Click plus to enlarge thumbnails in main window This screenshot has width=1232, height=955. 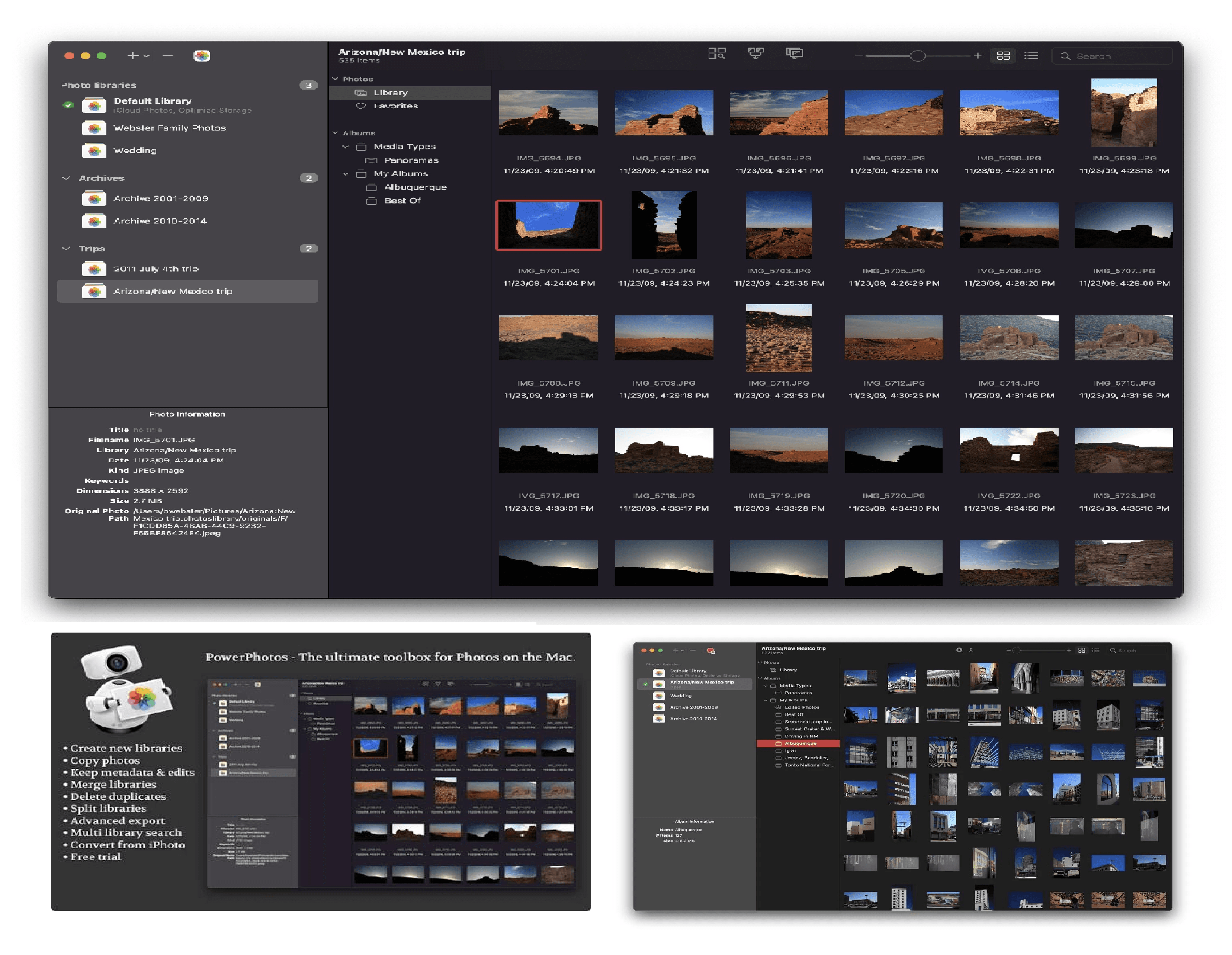pyautogui.click(x=978, y=56)
